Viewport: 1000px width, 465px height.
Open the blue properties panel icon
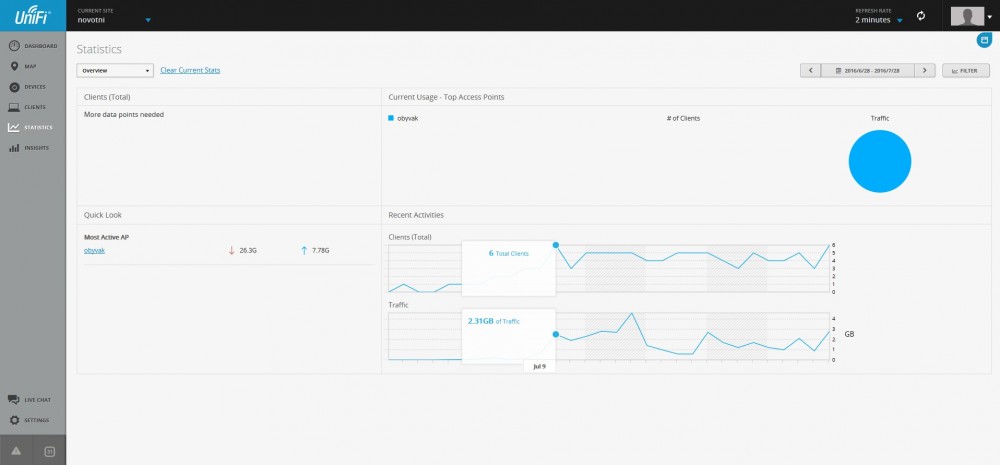pos(985,40)
